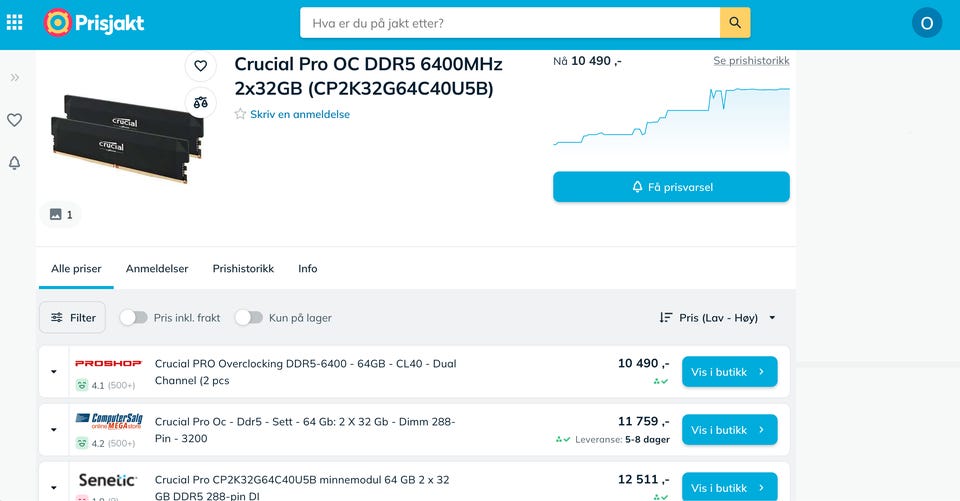Click the yellow search magnifier button
This screenshot has height=501, width=960.
735,23
